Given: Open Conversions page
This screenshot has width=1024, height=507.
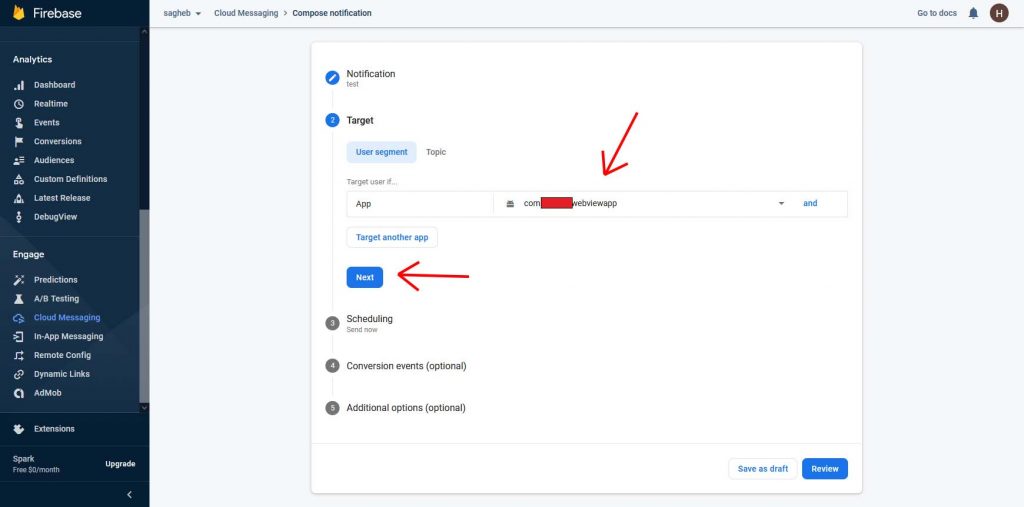Looking at the screenshot, I should (58, 142).
